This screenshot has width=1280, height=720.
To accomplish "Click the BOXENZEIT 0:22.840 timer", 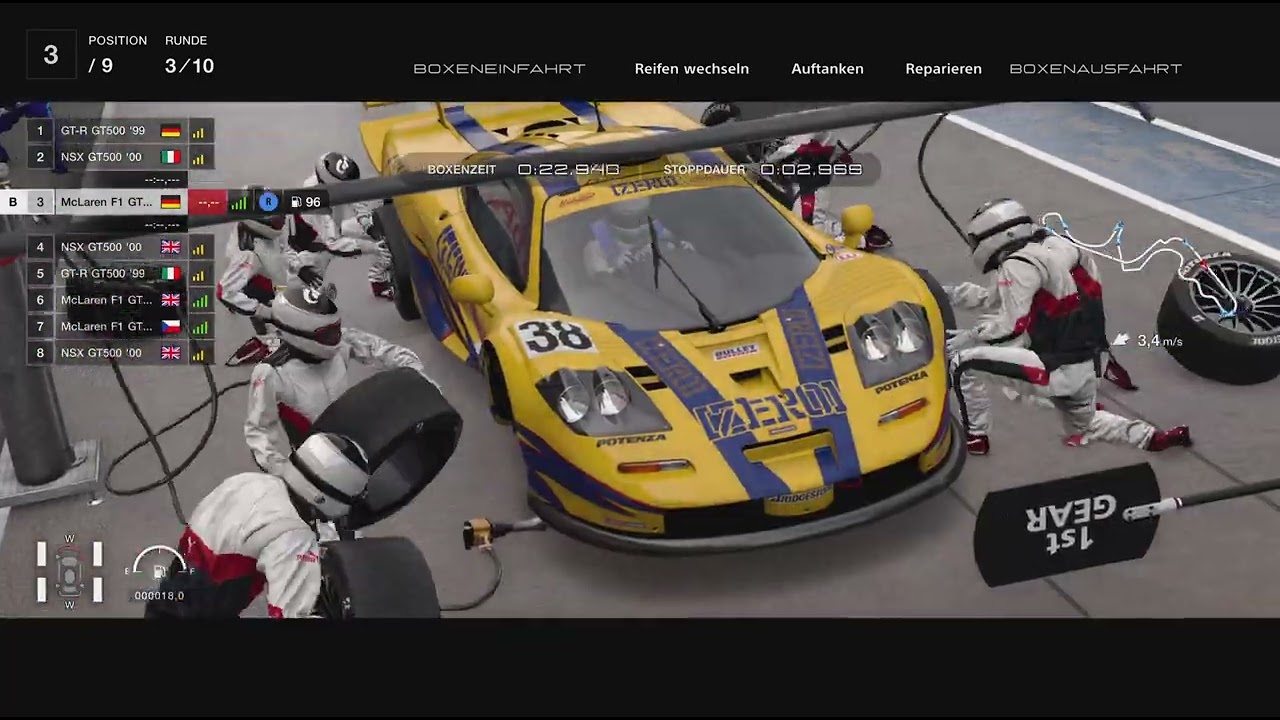I will [x=523, y=170].
